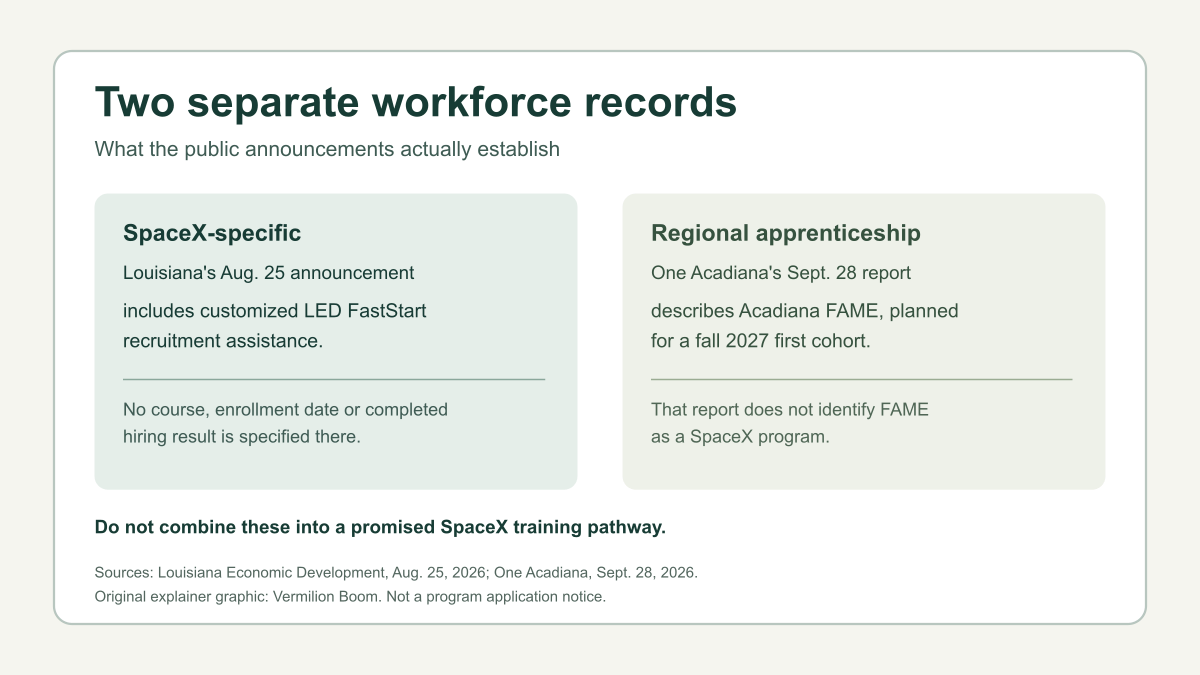Select 'That report does not identify FAME'

pyautogui.click(x=790, y=409)
